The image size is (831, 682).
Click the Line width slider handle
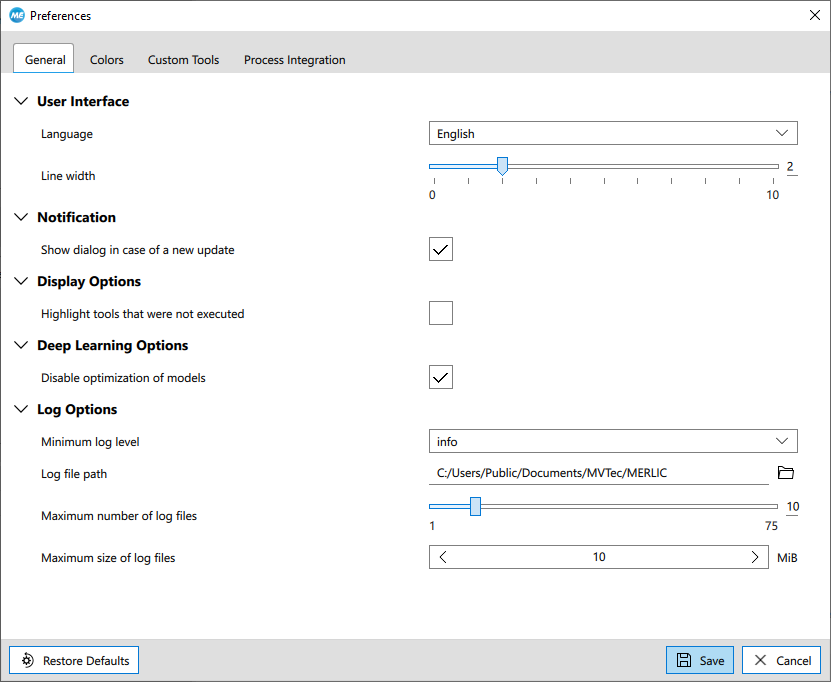[x=502, y=166]
